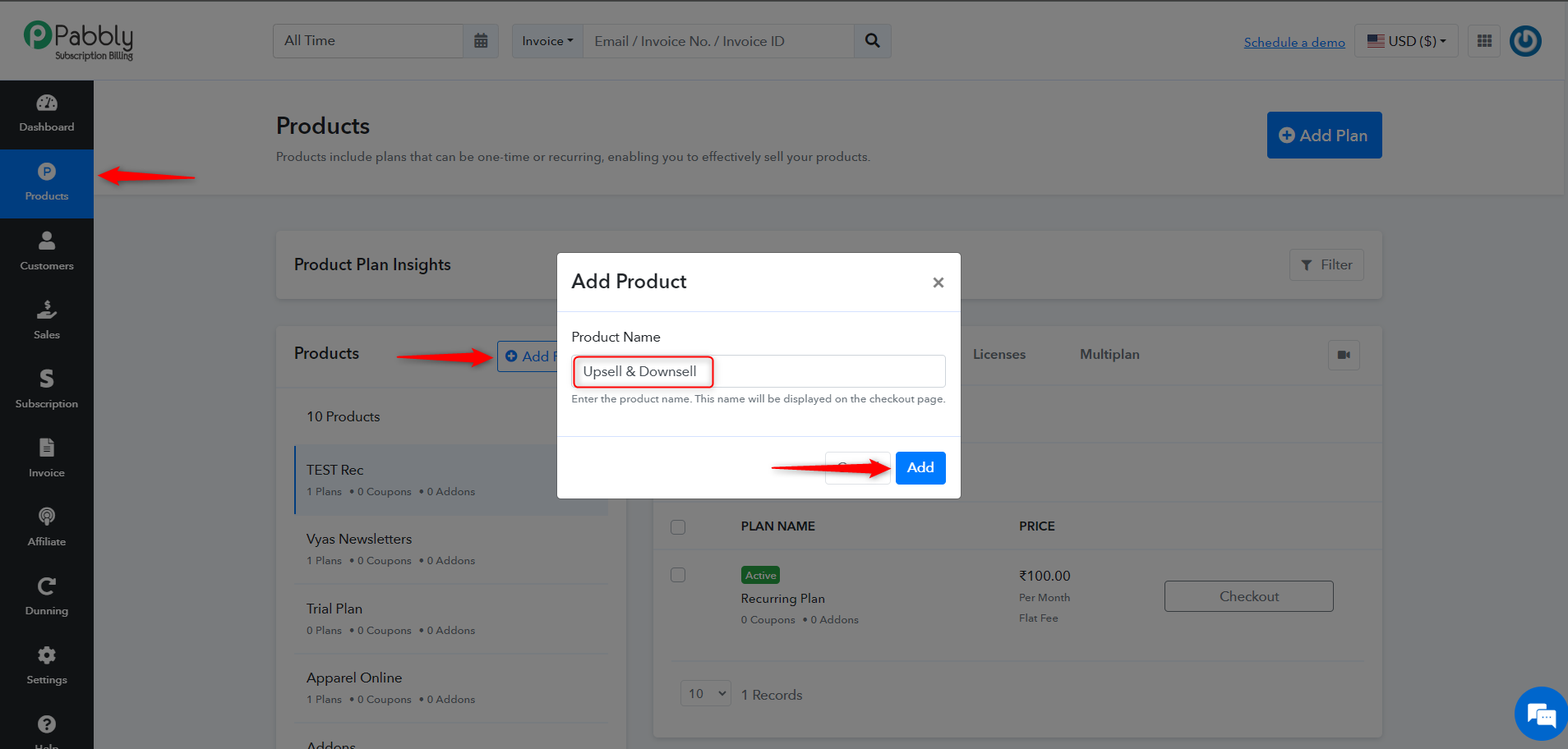Viewport: 1568px width, 749px height.
Task: Switch to the Licenses tab
Action: (x=999, y=354)
